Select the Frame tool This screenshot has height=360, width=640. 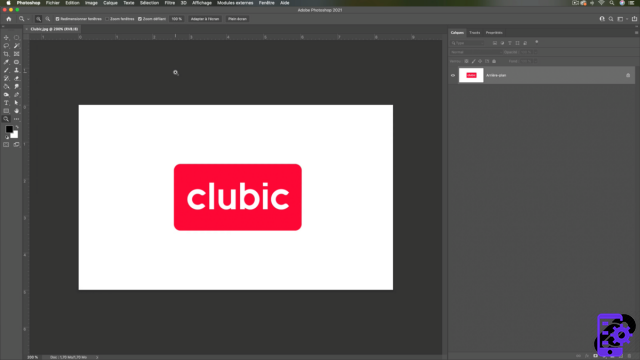pyautogui.click(x=17, y=54)
